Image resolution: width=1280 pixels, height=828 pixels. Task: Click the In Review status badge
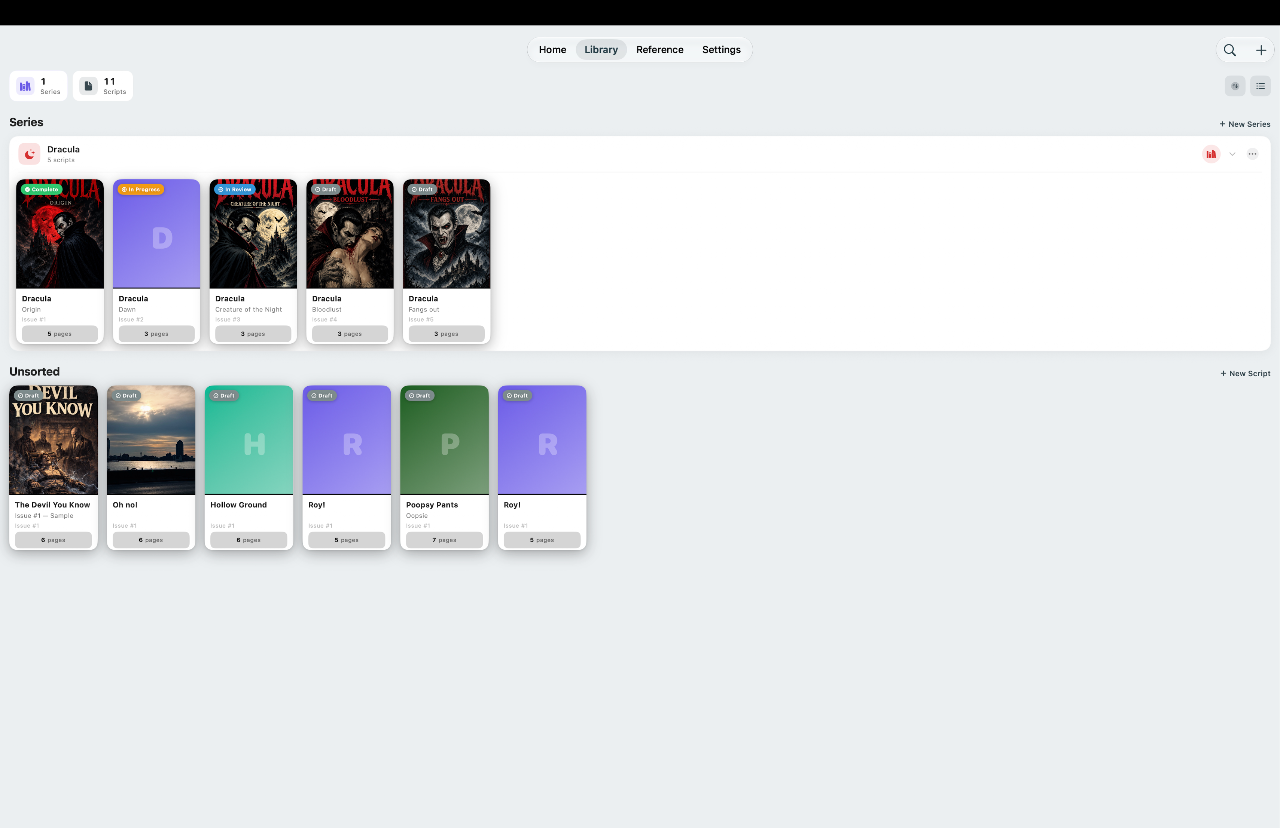[235, 189]
